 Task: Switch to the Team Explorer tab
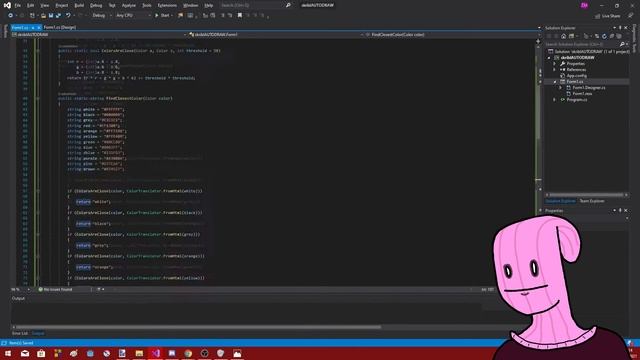click(592, 201)
